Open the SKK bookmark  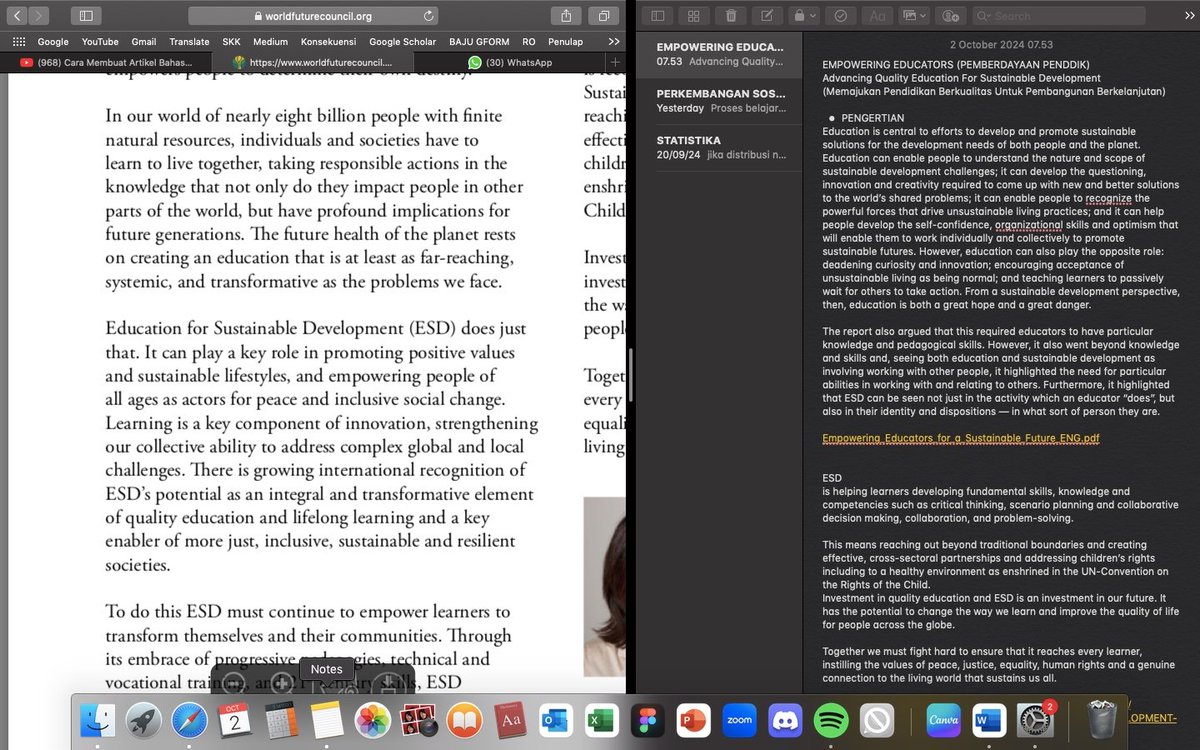click(x=232, y=42)
